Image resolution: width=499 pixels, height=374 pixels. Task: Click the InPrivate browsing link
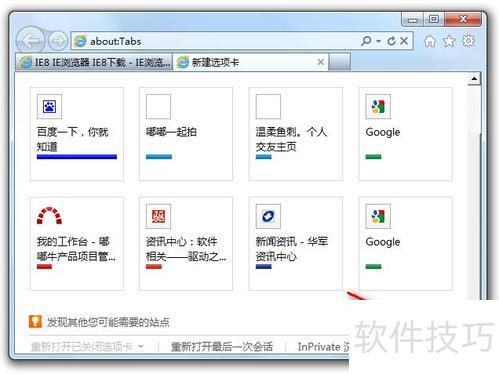[x=323, y=347]
